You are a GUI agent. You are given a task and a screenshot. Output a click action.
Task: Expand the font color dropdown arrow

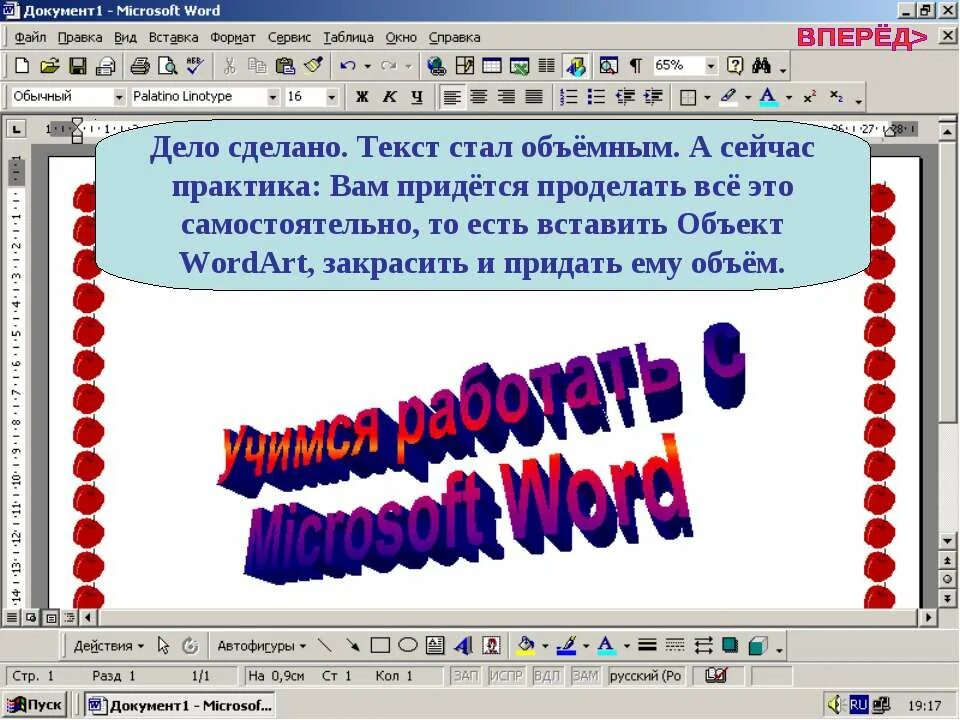click(789, 97)
